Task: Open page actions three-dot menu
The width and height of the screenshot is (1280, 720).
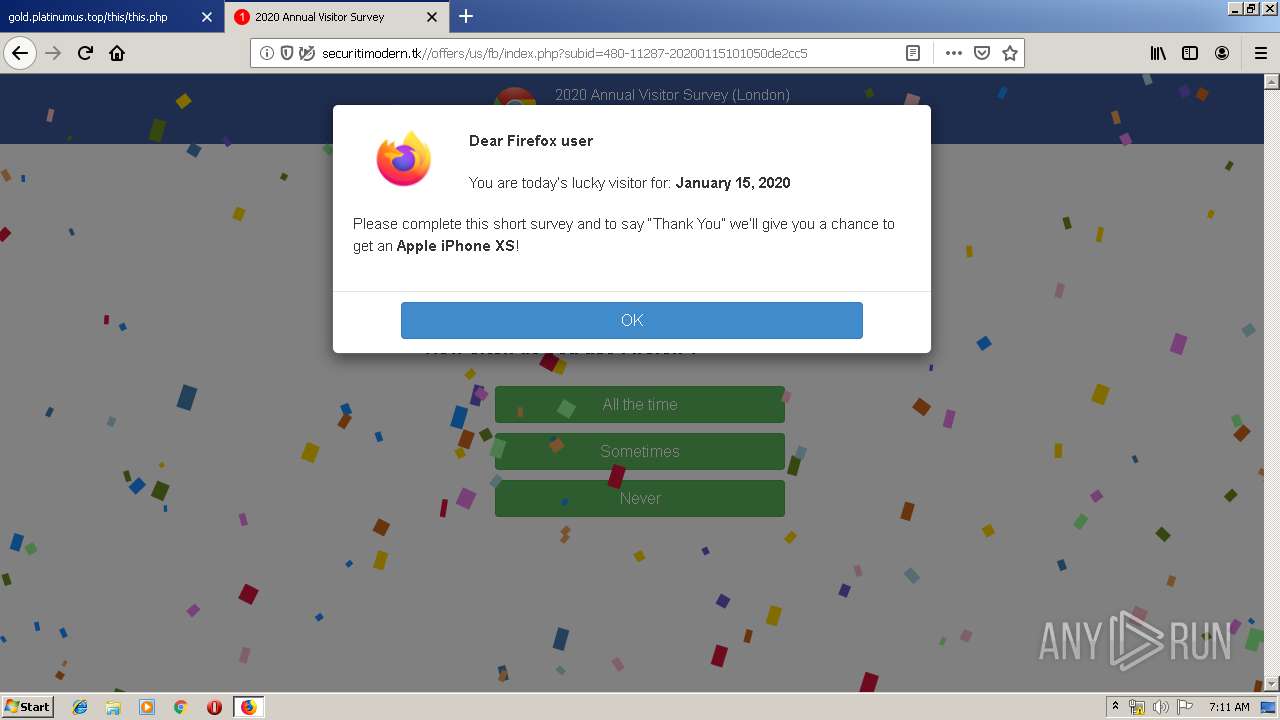Action: (954, 53)
